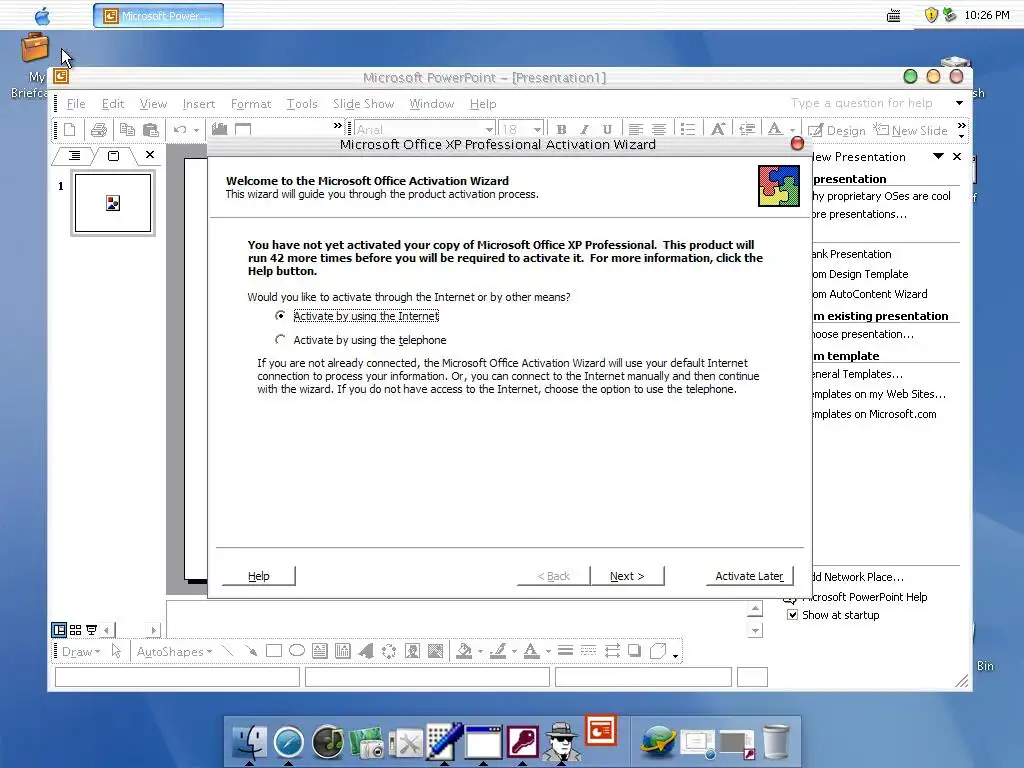
Task: Toggle the Show at startup checkbox
Action: 792,615
